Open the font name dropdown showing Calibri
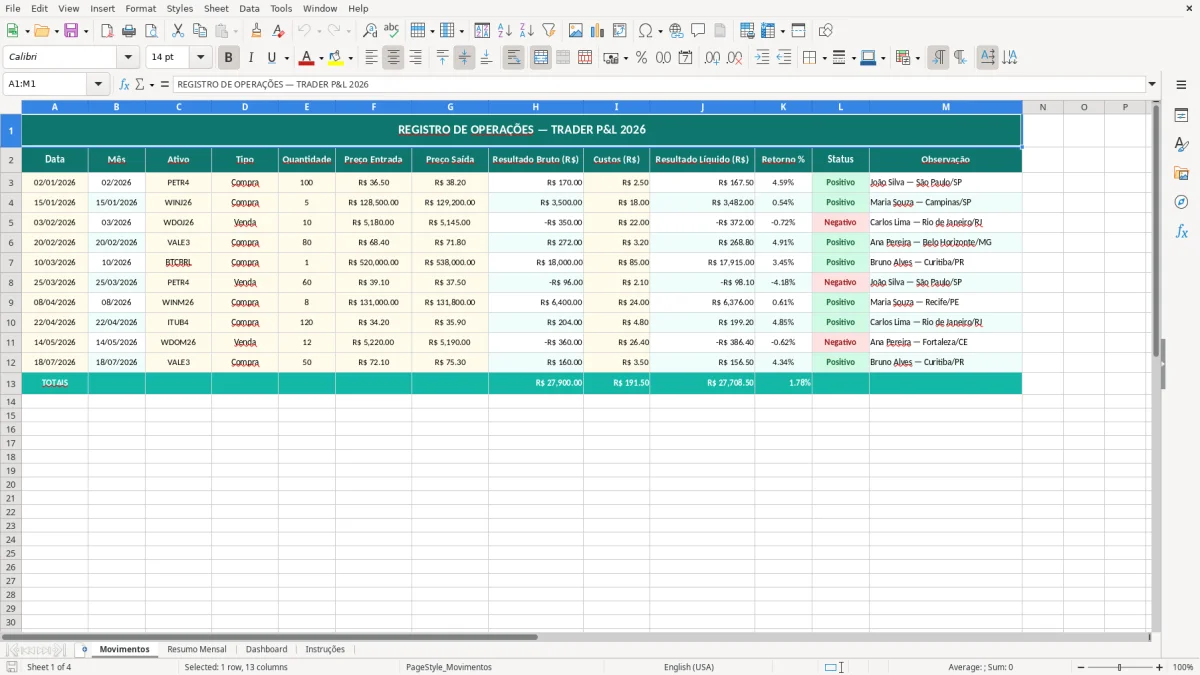 [x=128, y=58]
